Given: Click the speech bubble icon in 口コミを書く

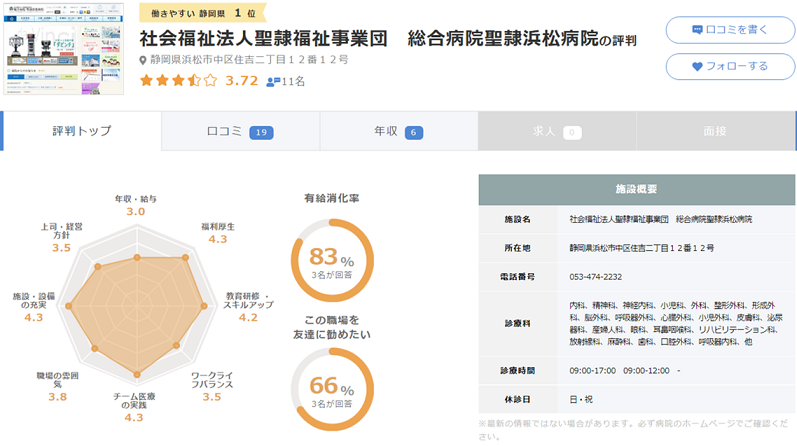Looking at the screenshot, I should point(697,30).
